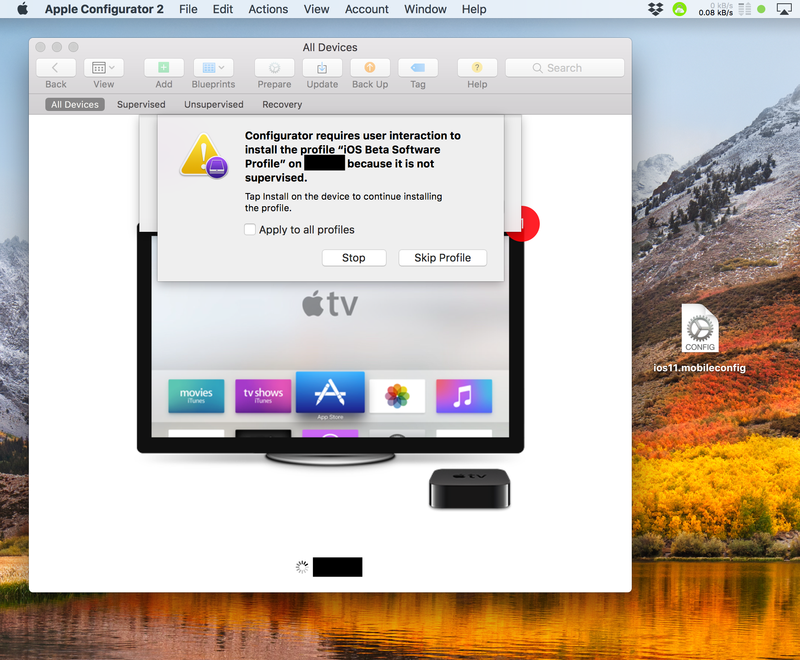Click the Back Up toolbar icon
The image size is (800, 660).
370,68
